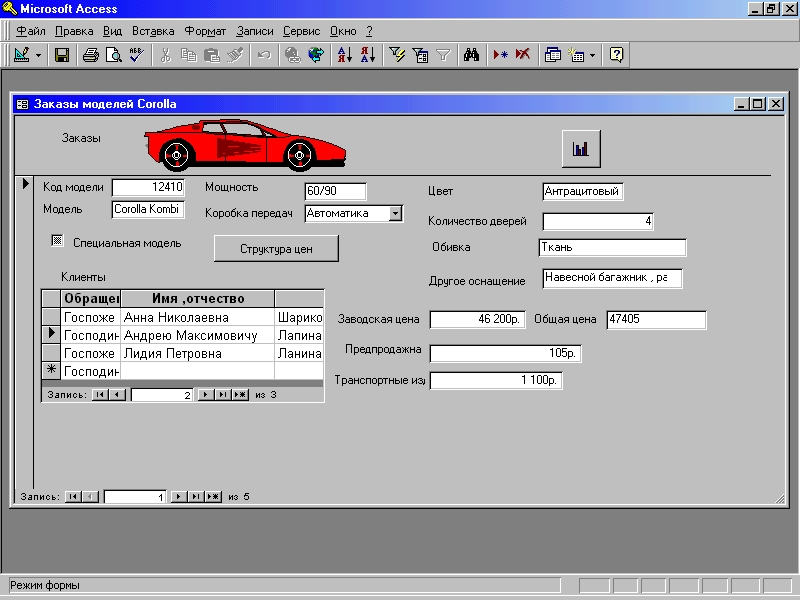Click the Обивка field Ткань
The height and width of the screenshot is (600, 800).
pyautogui.click(x=612, y=247)
